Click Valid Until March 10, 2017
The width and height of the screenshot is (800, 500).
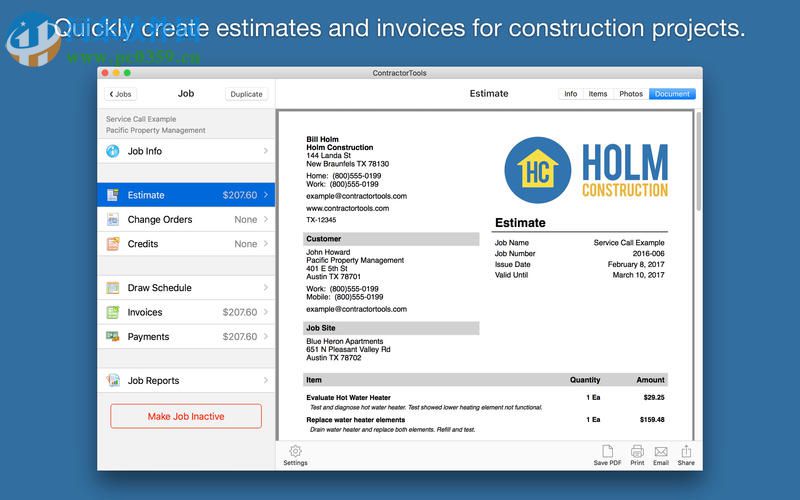point(638,275)
